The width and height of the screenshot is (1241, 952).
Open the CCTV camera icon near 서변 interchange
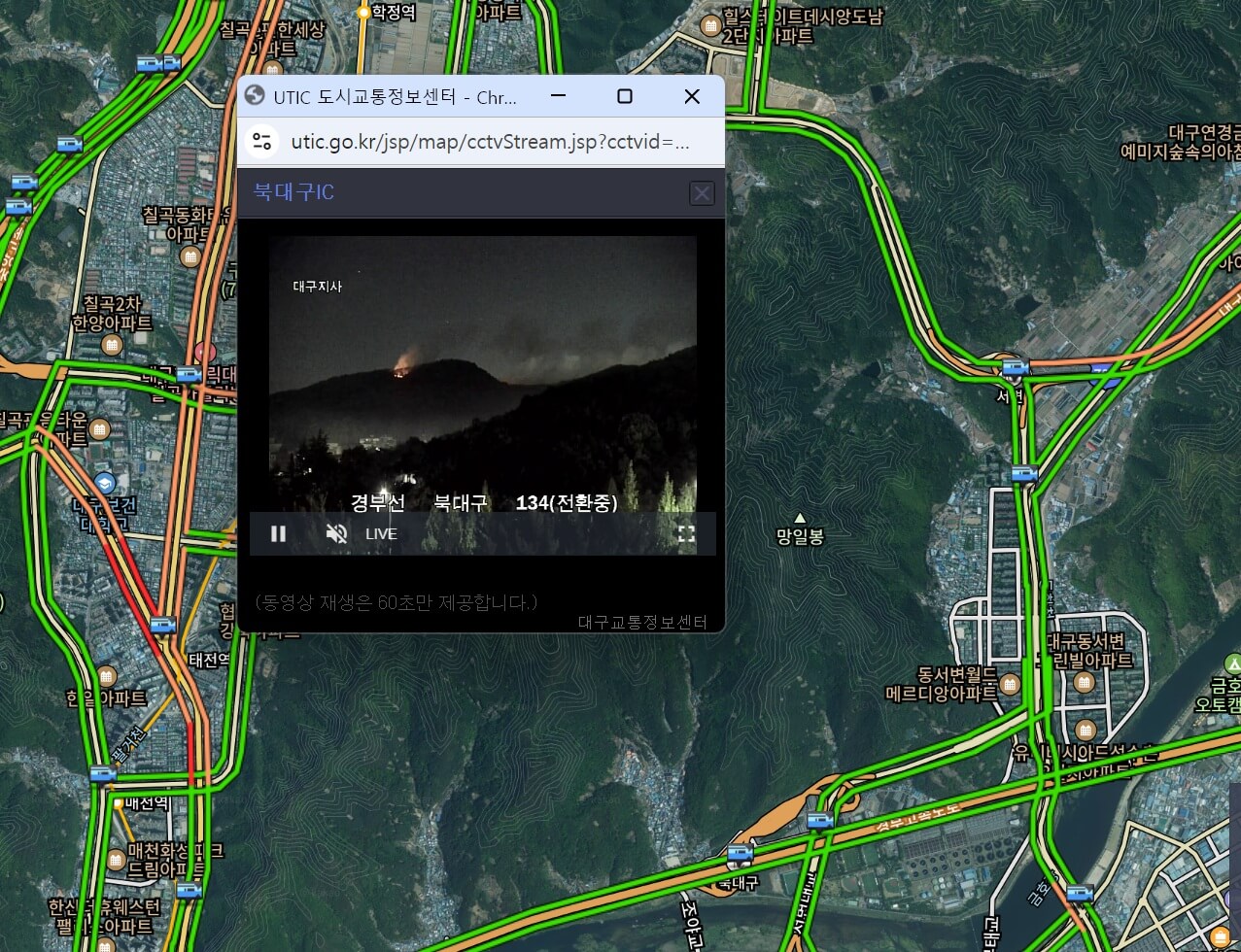click(x=1016, y=367)
